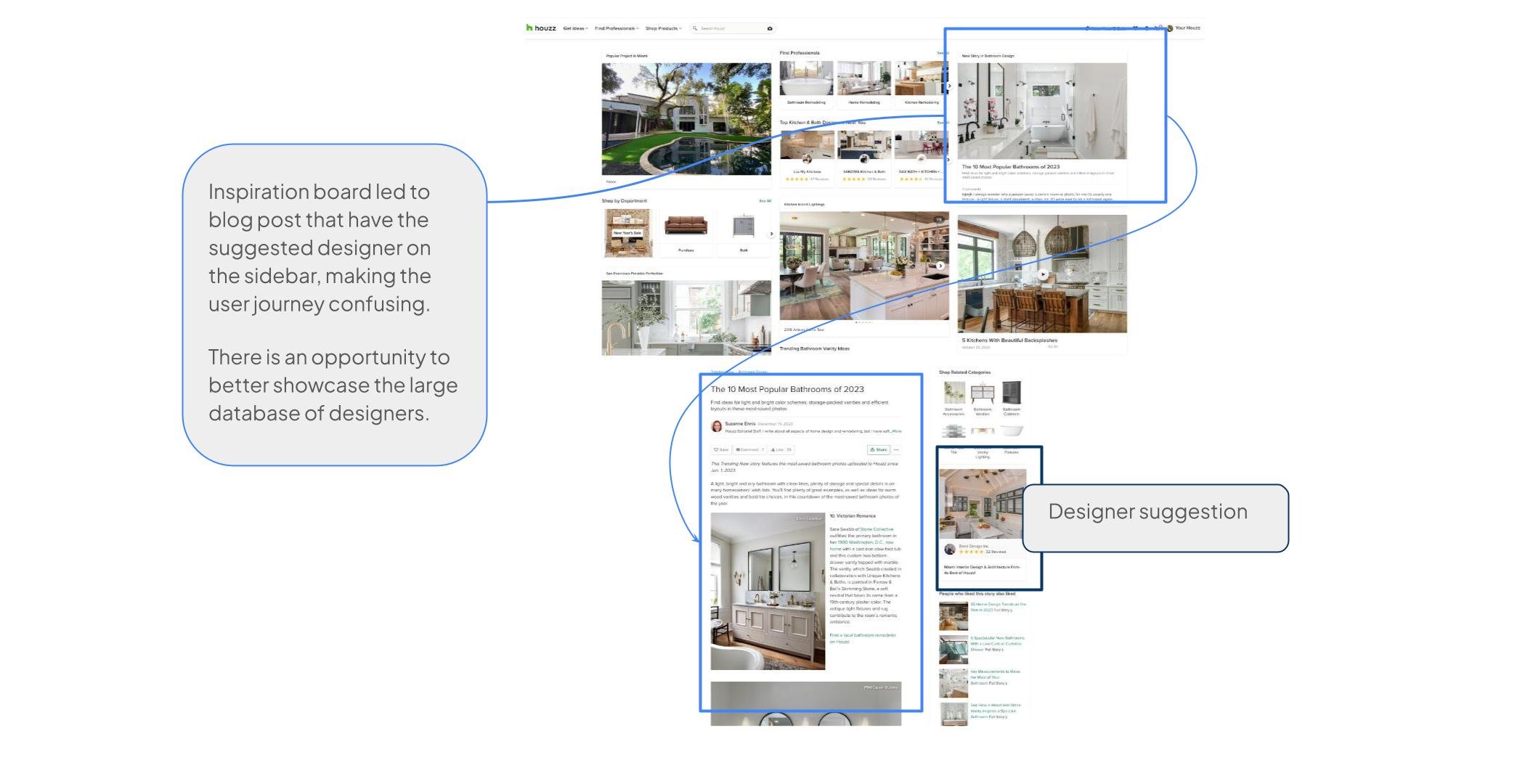
Task: Open the Get Ideas dropdown
Action: (575, 28)
